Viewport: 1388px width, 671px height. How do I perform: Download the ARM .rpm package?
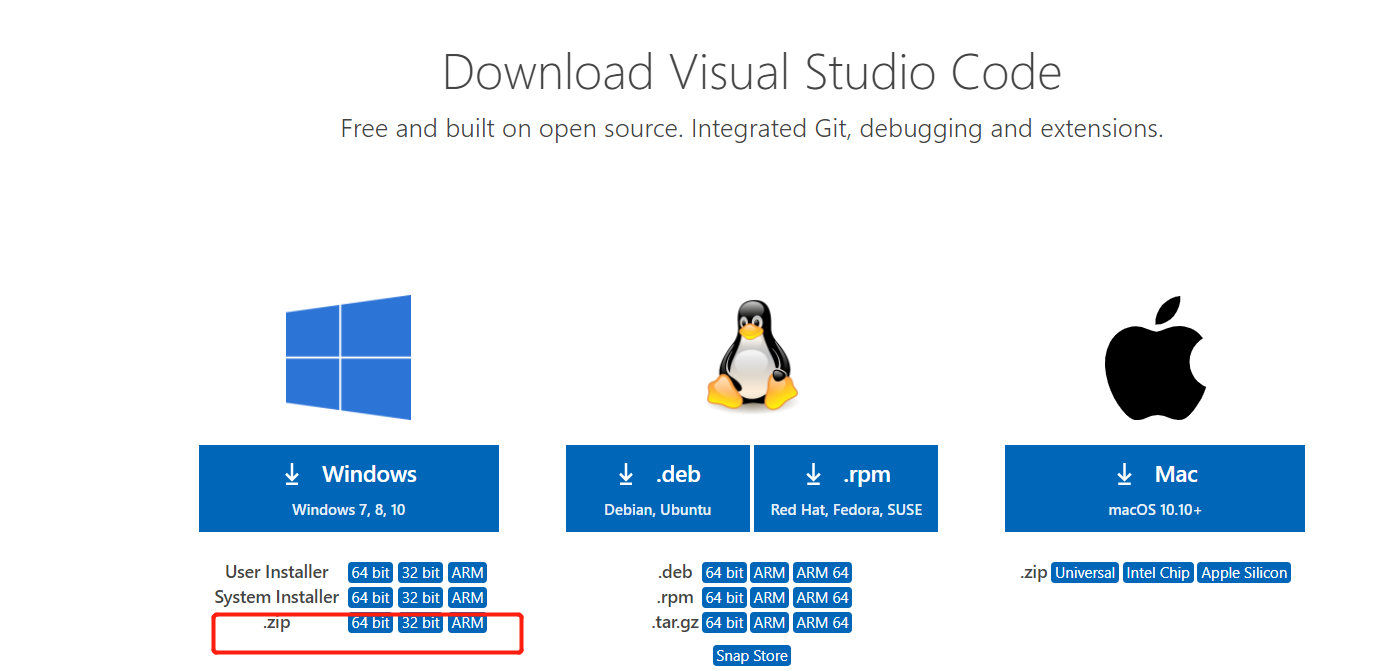(769, 597)
